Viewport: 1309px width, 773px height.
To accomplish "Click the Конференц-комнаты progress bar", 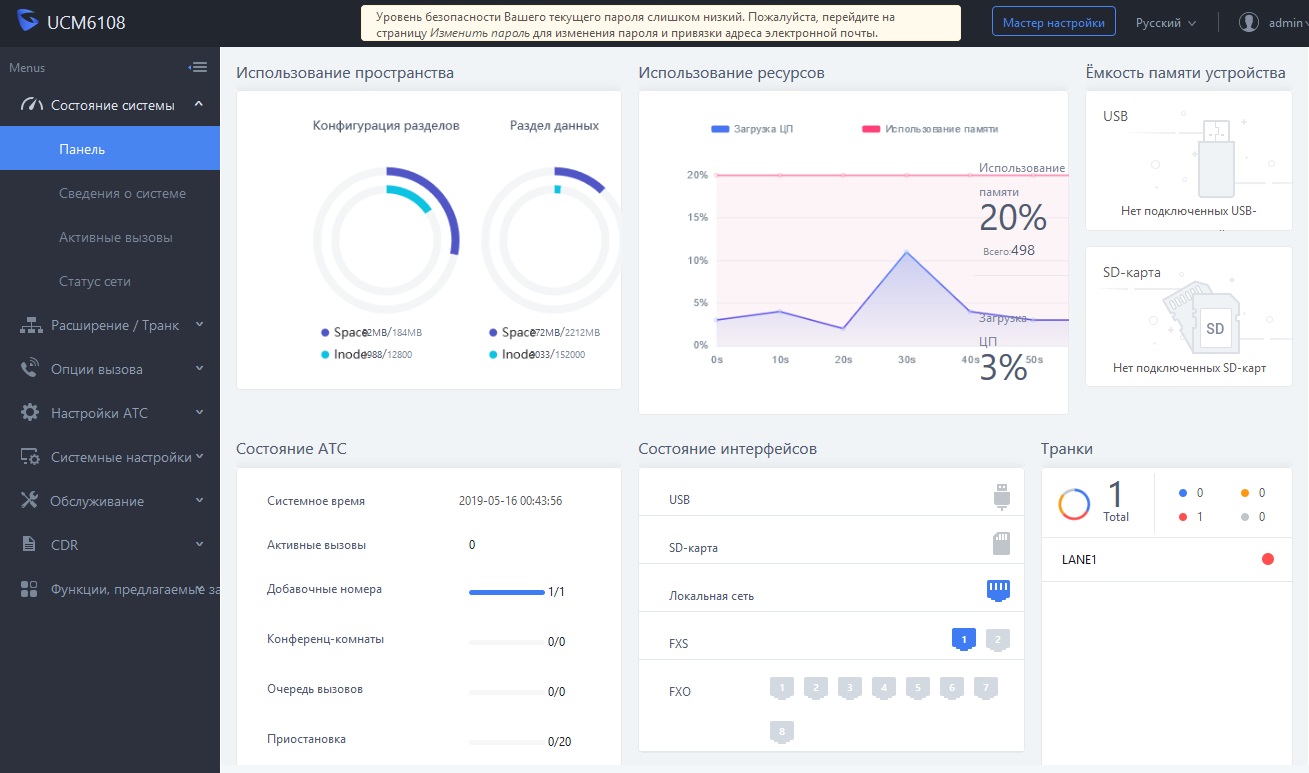I will point(506,642).
